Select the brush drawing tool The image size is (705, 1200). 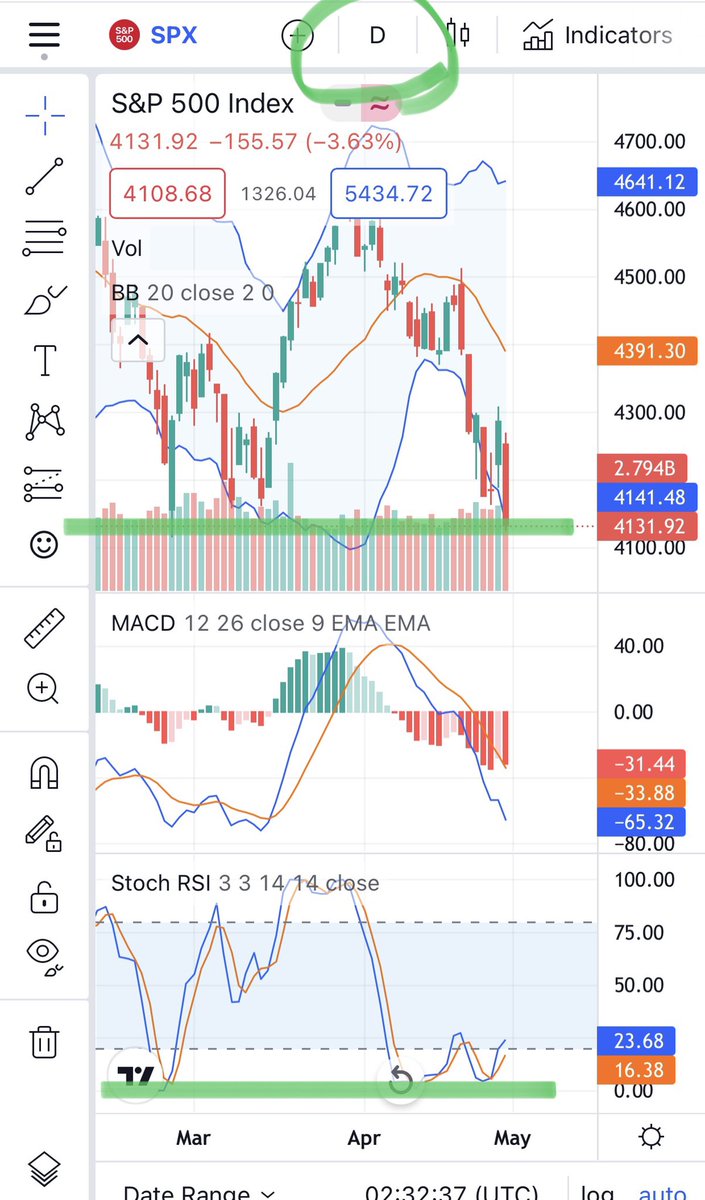(x=44, y=300)
